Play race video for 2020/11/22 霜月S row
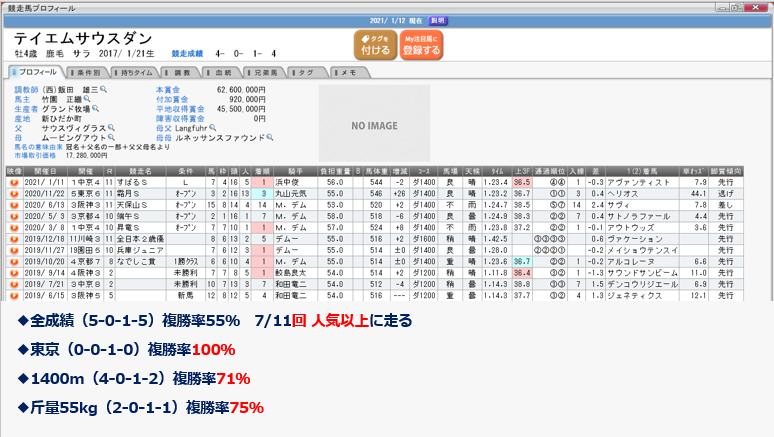 (x=14, y=193)
